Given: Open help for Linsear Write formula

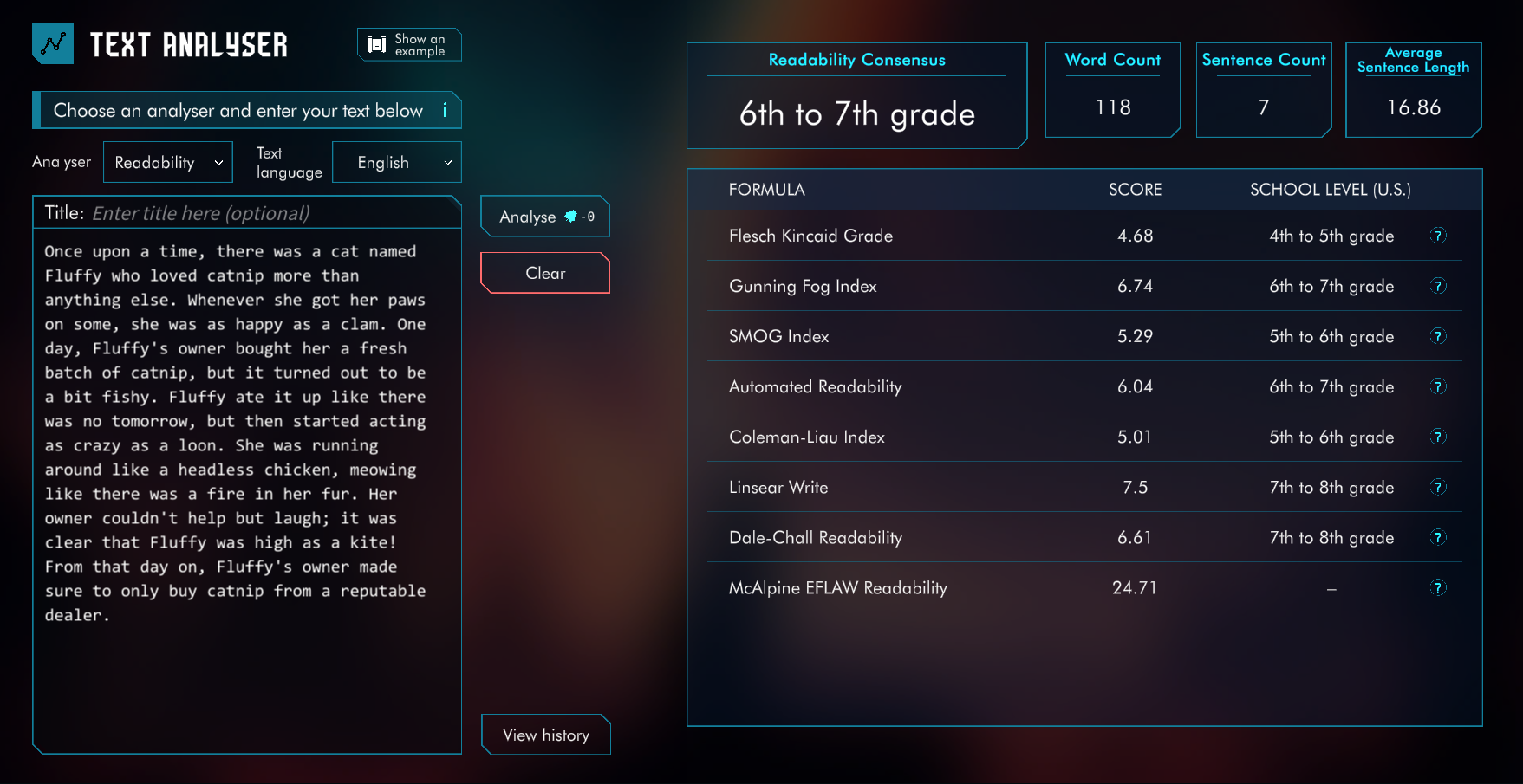Looking at the screenshot, I should click(x=1438, y=487).
